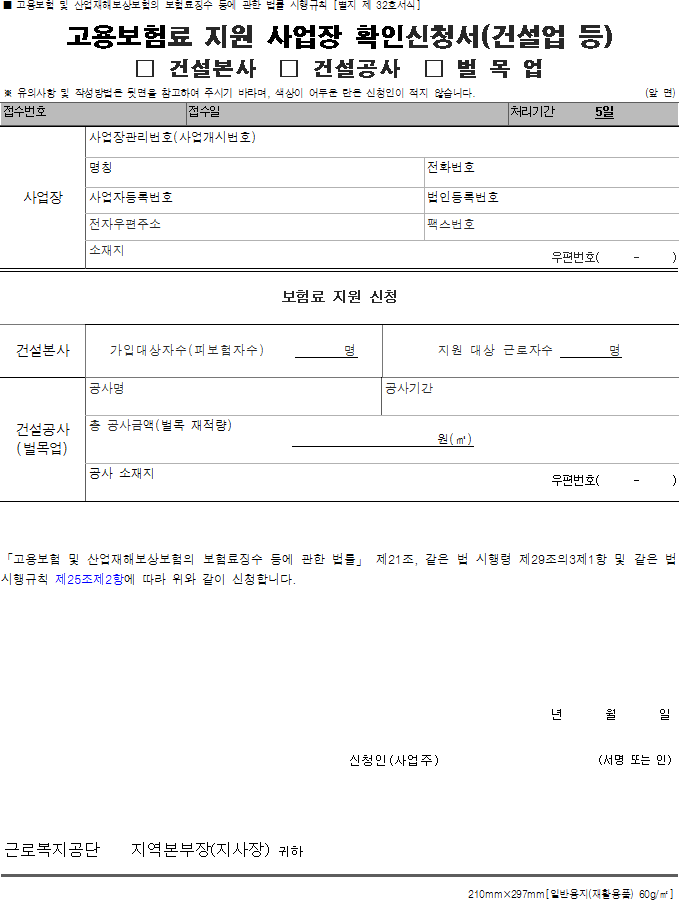Image resolution: width=679 pixels, height=900 pixels.
Task: Click the 공사기간 field
Action: pyautogui.click(x=530, y=397)
